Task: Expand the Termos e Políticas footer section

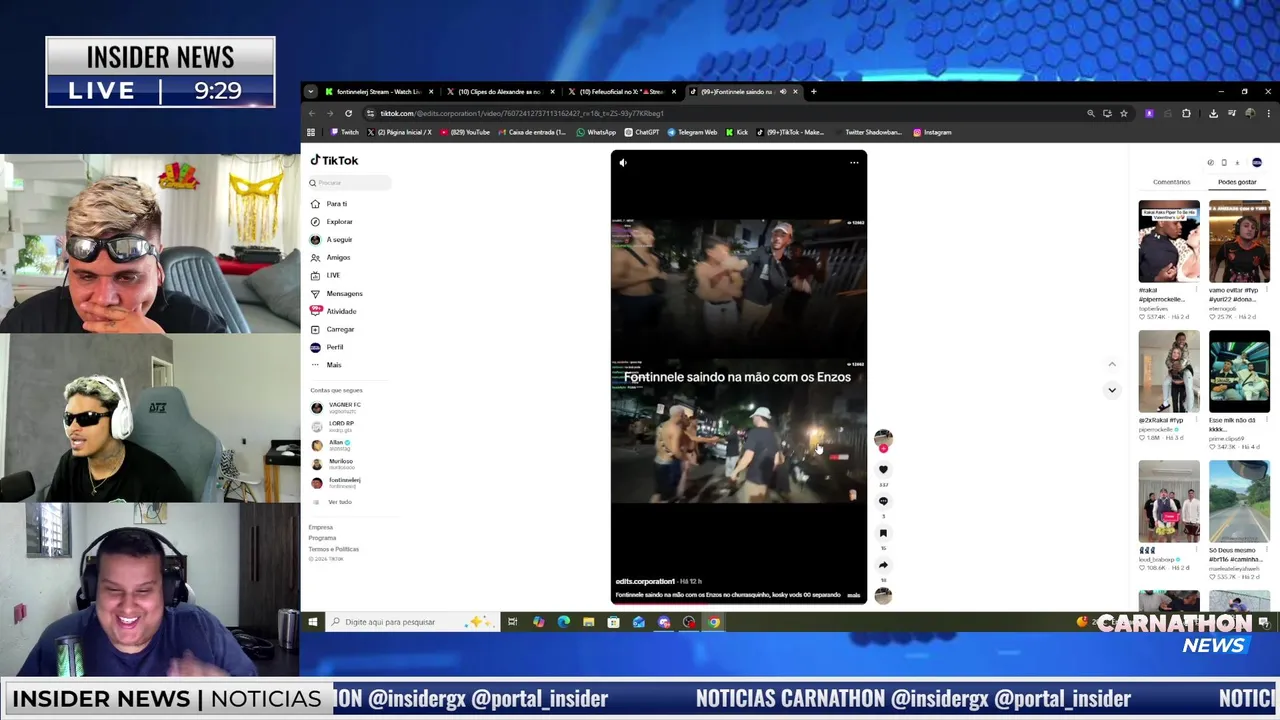Action: point(333,549)
